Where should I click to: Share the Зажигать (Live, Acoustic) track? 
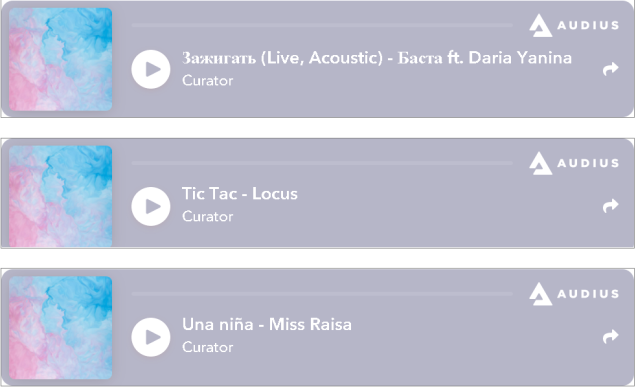click(610, 69)
